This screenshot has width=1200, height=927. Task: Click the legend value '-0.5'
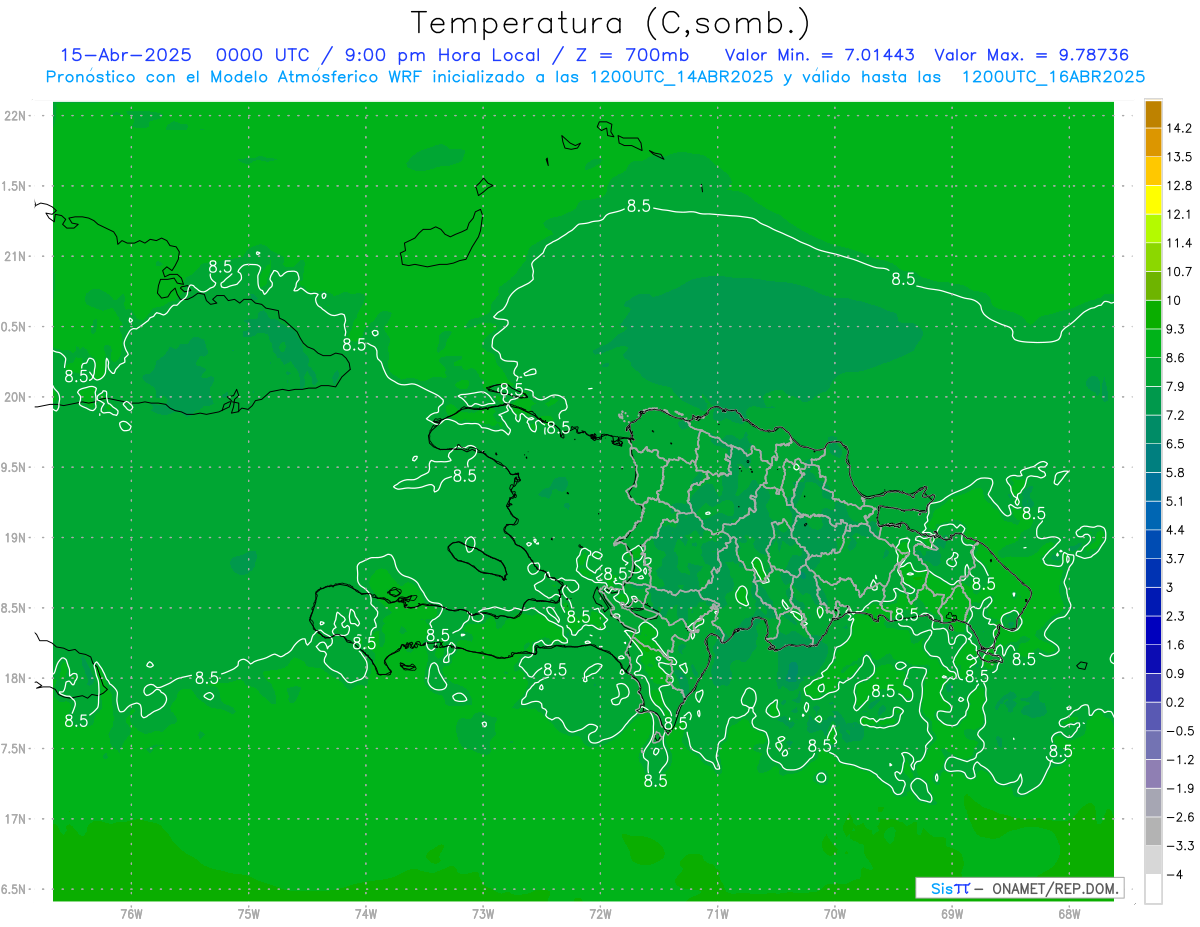[x=1179, y=731]
